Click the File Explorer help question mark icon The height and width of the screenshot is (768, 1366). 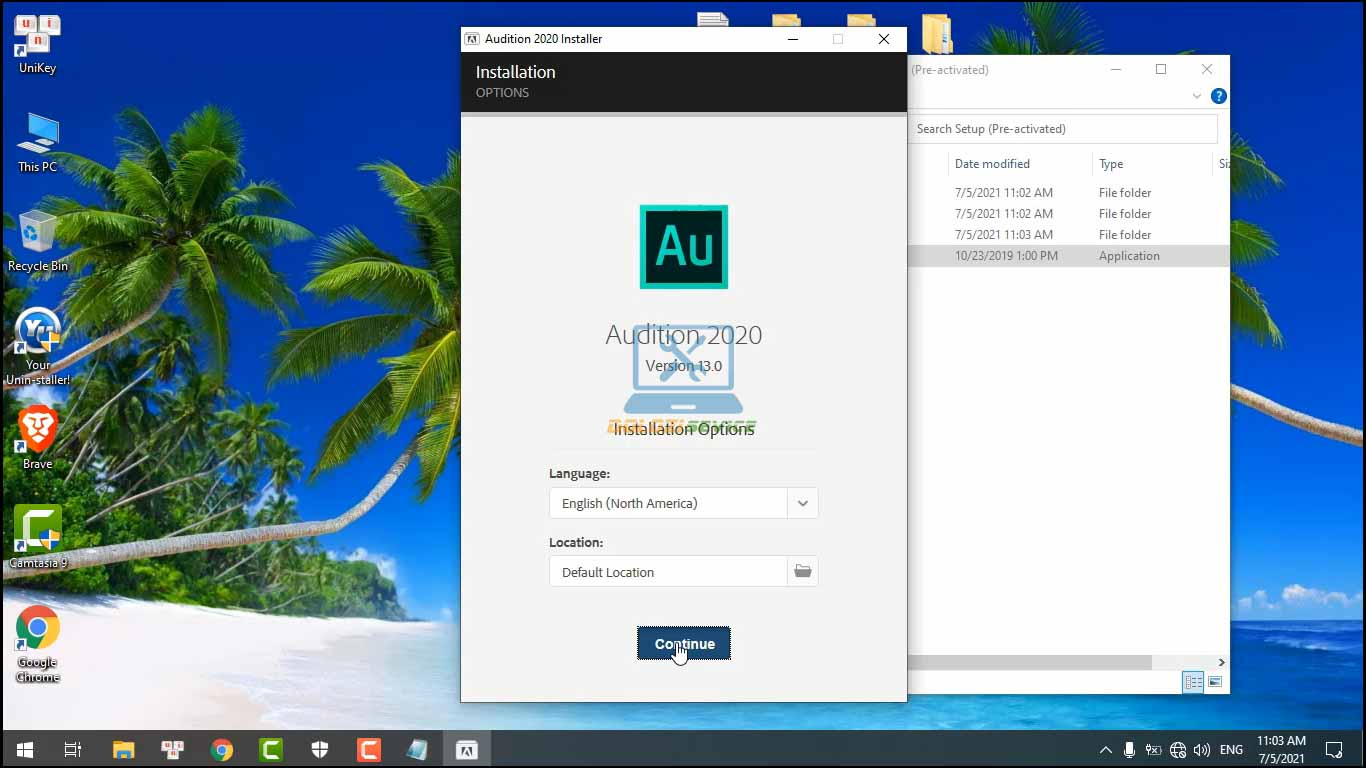coord(1218,97)
